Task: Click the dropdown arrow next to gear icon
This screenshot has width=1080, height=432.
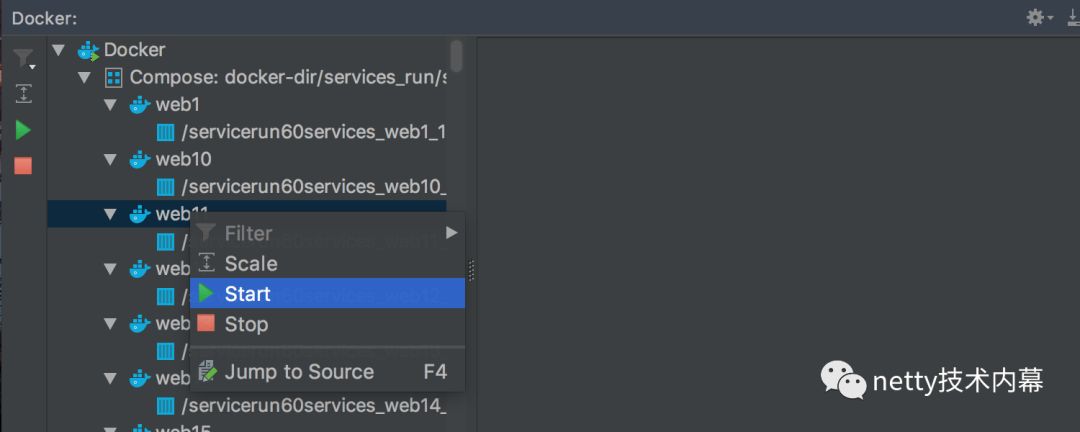Action: point(1051,18)
